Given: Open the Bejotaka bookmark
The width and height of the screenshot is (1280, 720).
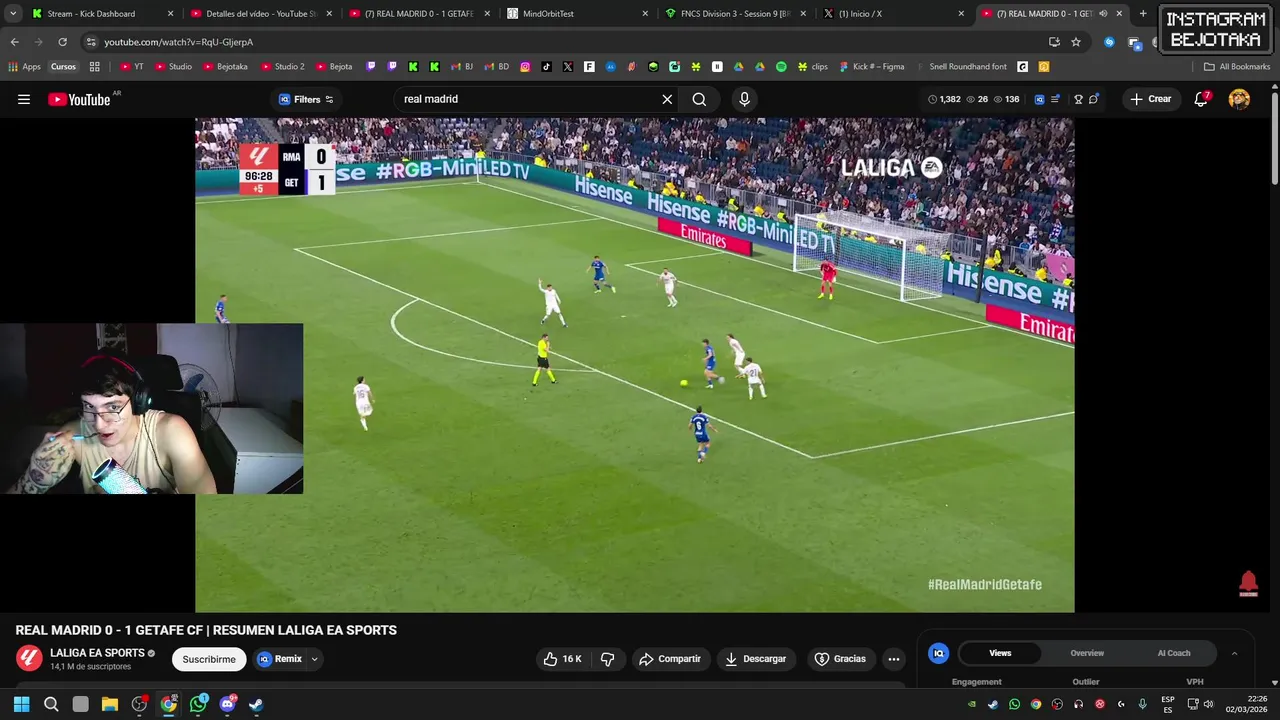Looking at the screenshot, I should tap(225, 67).
